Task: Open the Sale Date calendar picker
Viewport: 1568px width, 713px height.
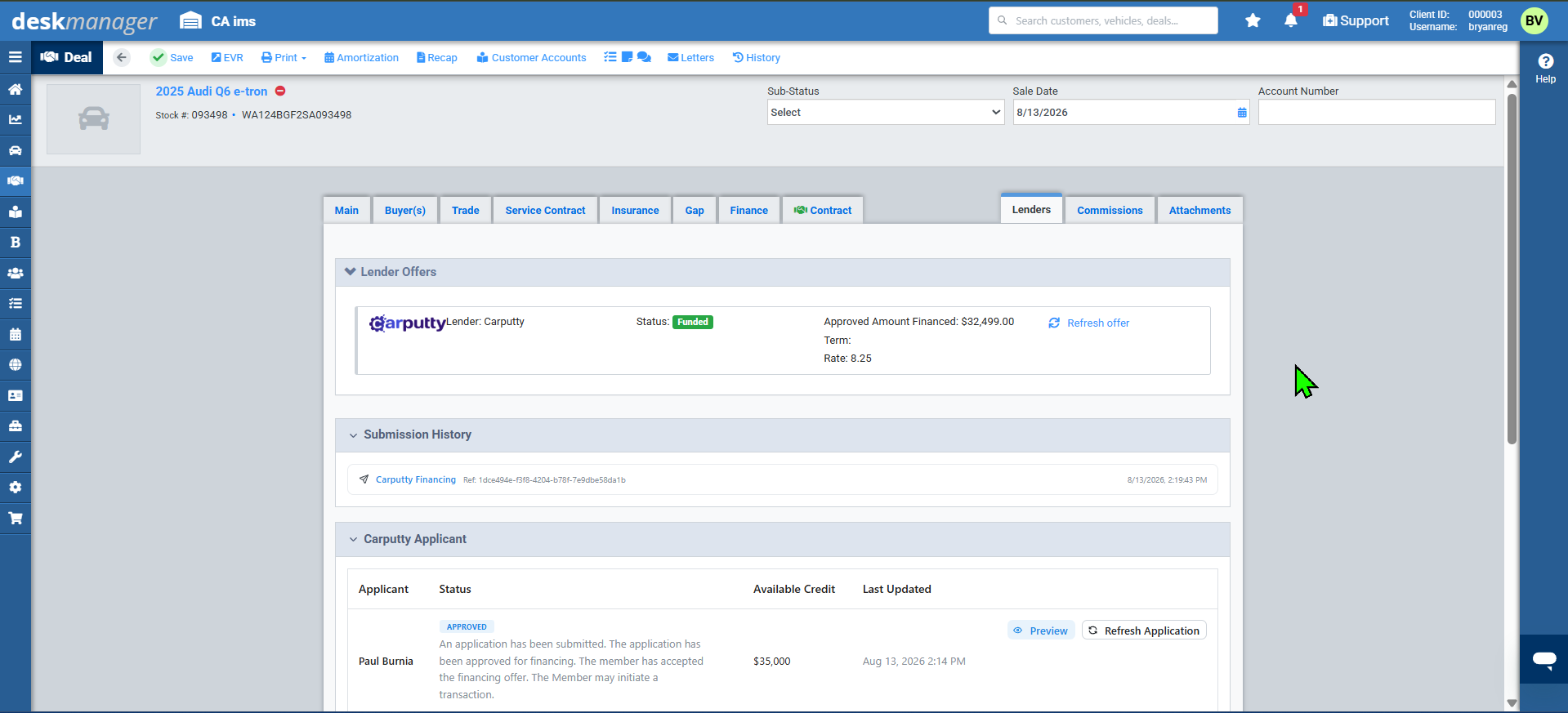Action: pyautogui.click(x=1242, y=113)
